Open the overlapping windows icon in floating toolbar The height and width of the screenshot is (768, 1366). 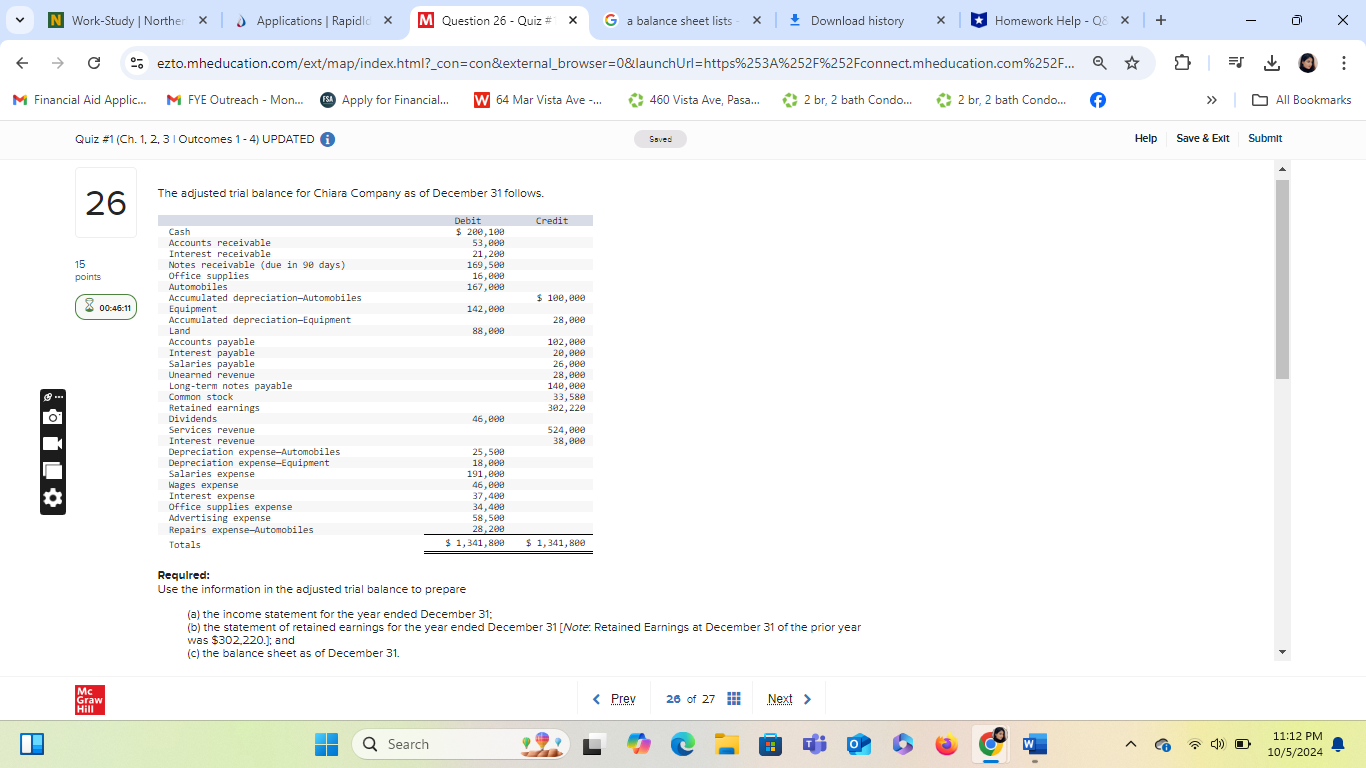pos(53,470)
